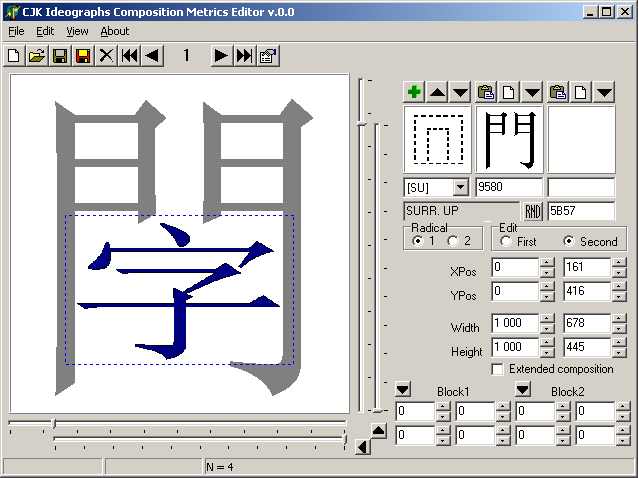
Task: Click the New file toolbar icon
Action: point(14,56)
